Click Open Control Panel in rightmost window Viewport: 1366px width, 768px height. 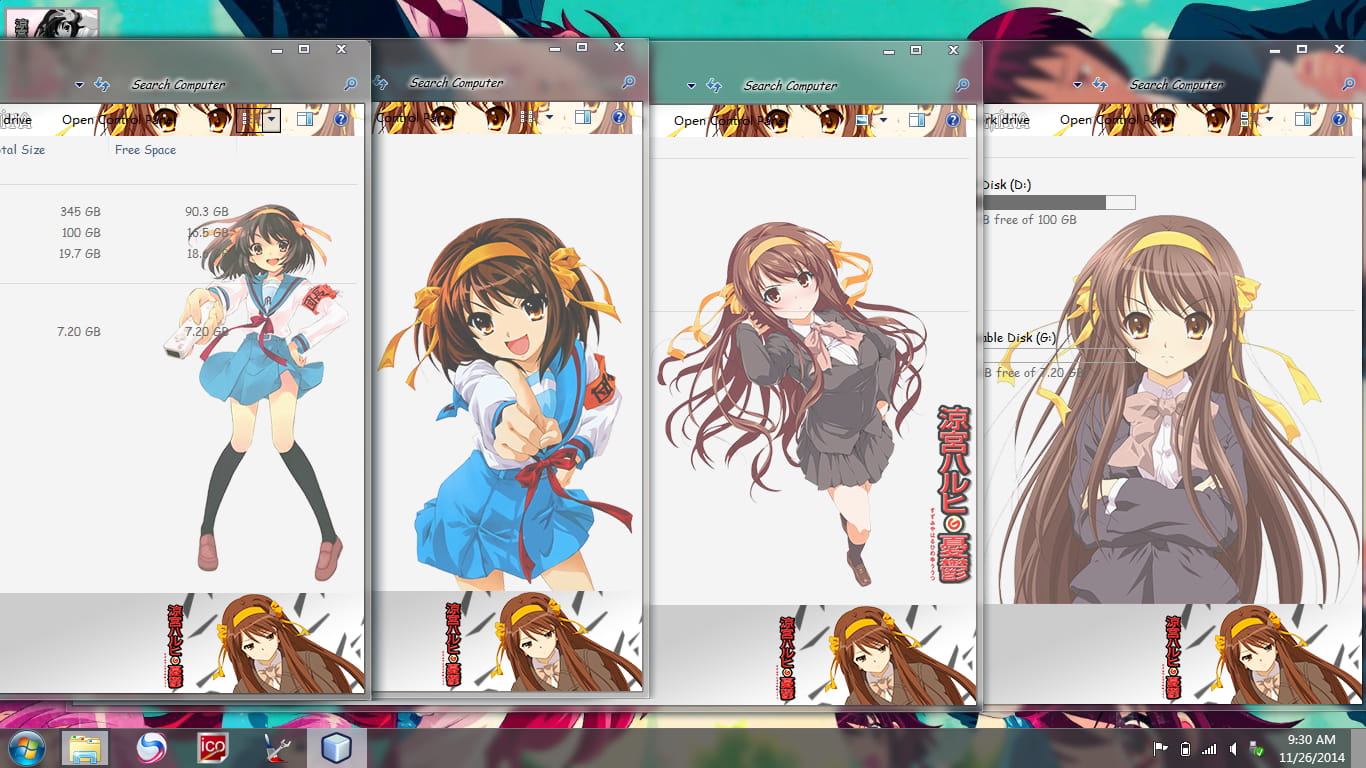pyautogui.click(x=1114, y=120)
